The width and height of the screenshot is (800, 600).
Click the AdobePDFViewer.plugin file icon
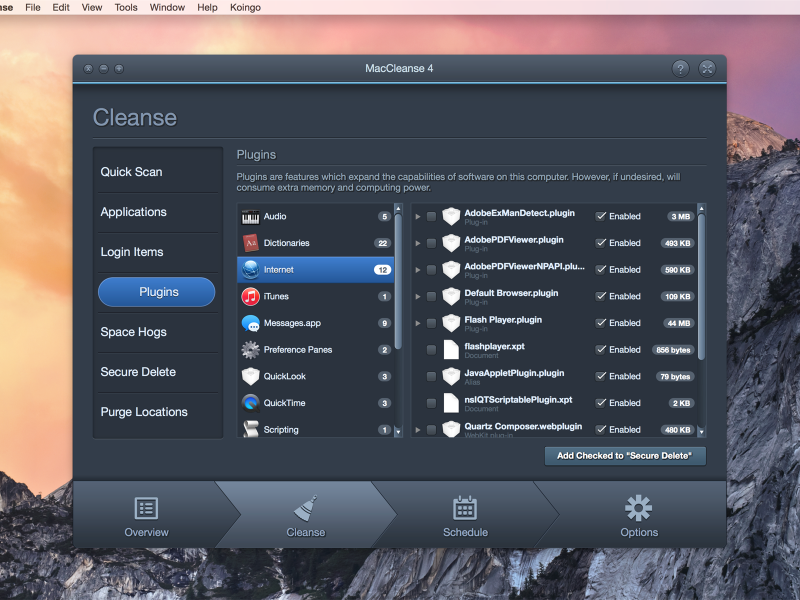click(x=451, y=243)
